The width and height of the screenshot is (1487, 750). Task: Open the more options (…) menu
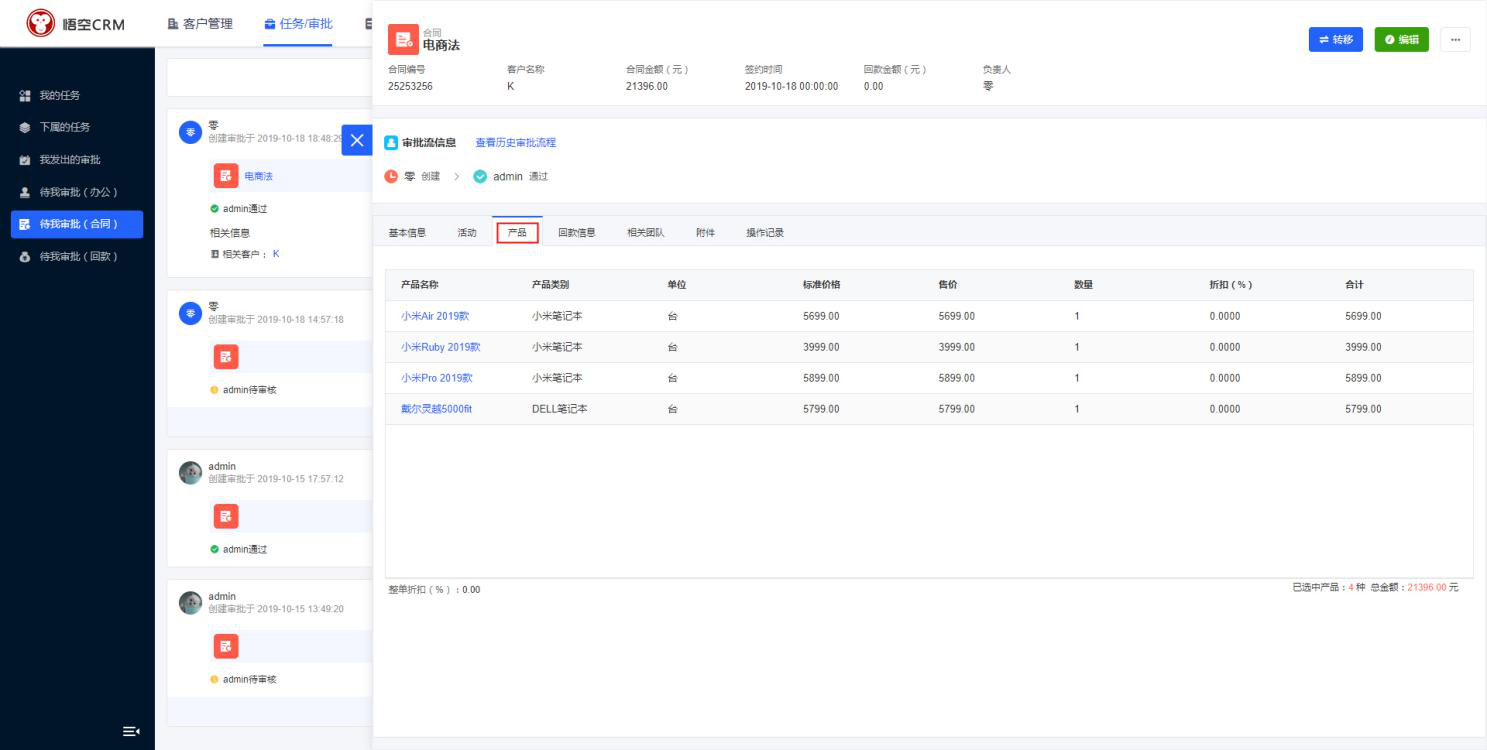tap(1455, 40)
